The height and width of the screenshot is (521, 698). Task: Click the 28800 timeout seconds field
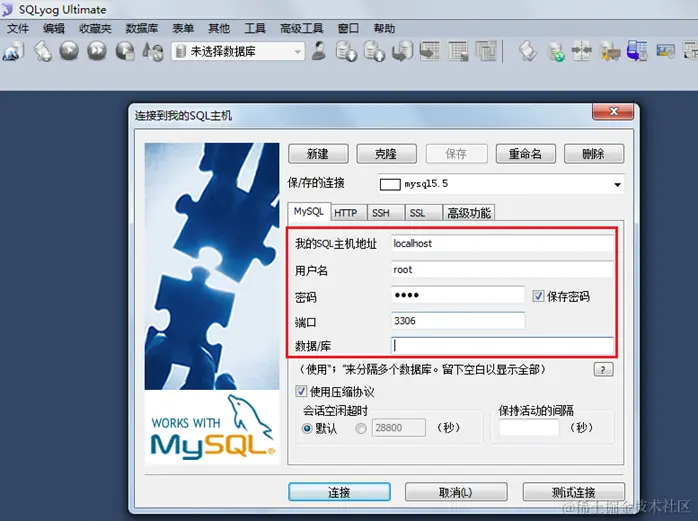398,428
